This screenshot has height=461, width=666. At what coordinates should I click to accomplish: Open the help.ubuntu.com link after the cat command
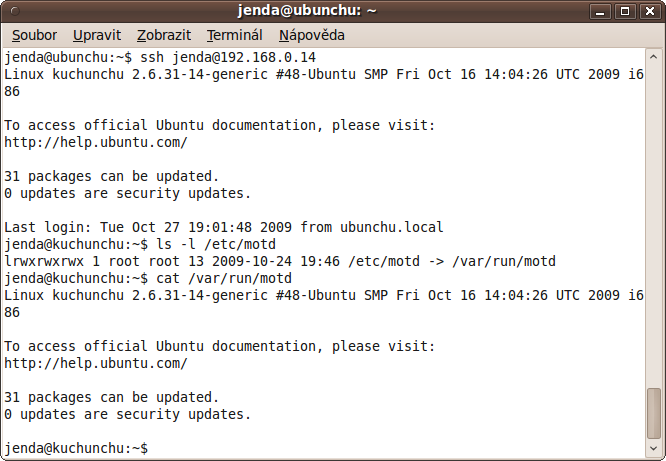96,363
